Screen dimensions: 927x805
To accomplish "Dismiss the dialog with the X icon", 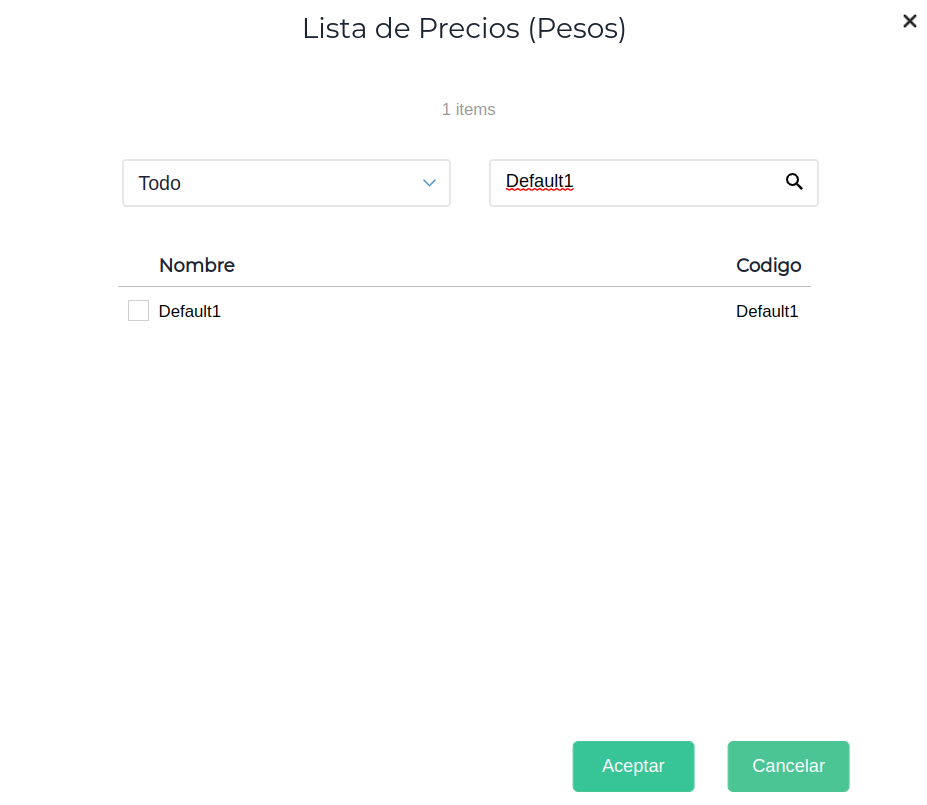I will pyautogui.click(x=909, y=21).
